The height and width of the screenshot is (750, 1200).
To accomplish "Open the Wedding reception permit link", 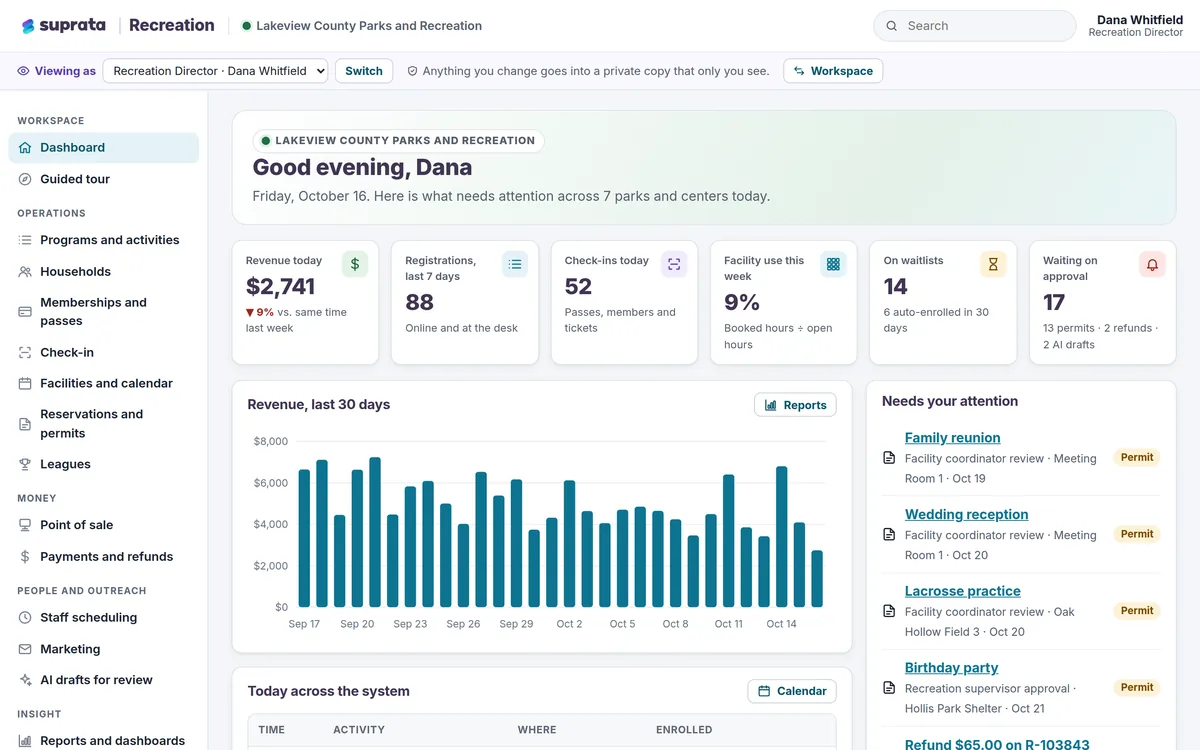I will (x=966, y=515).
